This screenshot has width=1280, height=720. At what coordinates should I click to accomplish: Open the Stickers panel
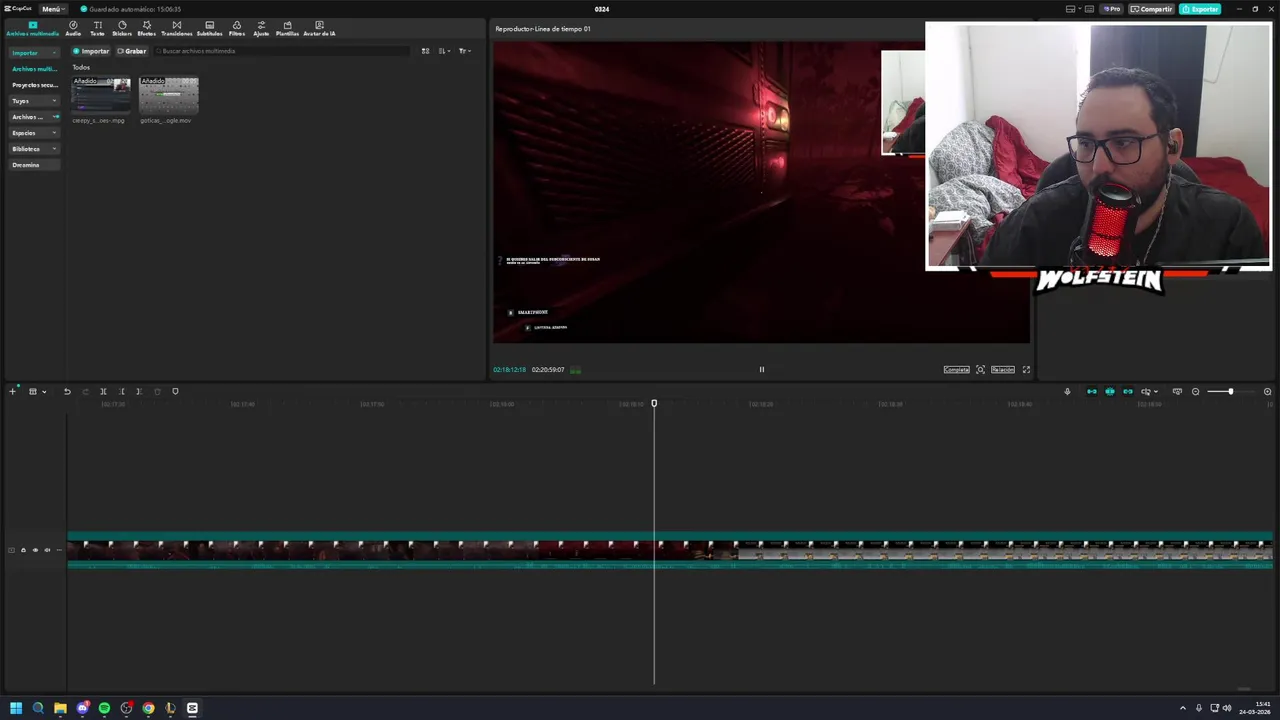coord(122,28)
